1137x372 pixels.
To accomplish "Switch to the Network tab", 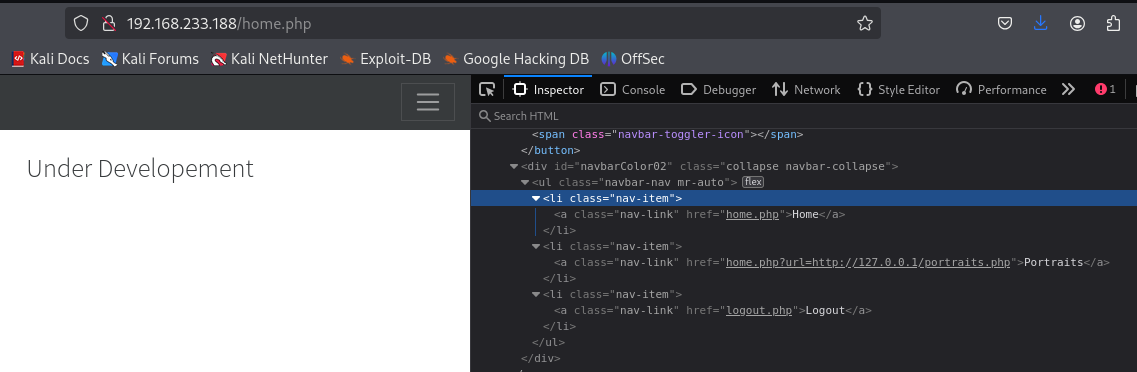I will (x=806, y=89).
